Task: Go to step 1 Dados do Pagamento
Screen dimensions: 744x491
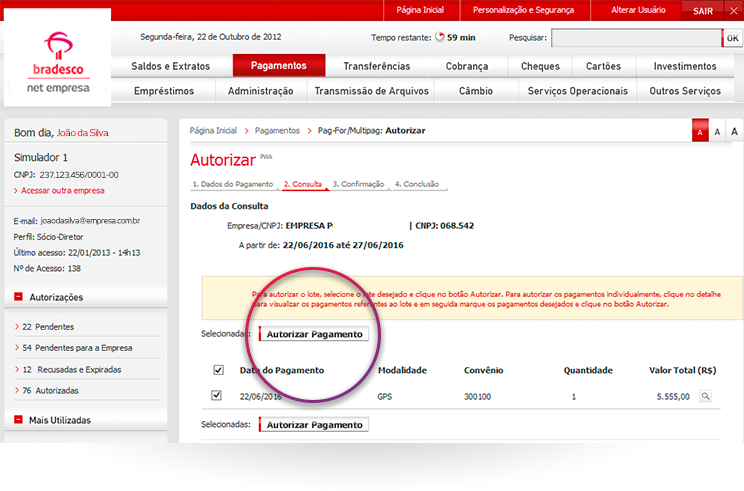Action: click(x=232, y=184)
